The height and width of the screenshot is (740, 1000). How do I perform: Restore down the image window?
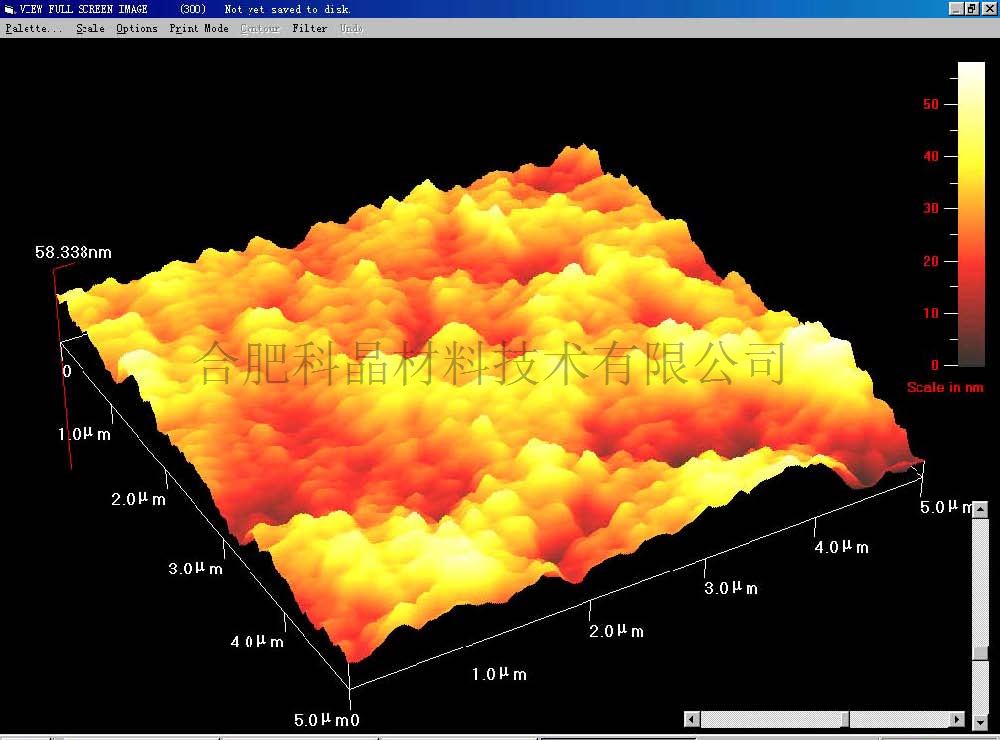tap(972, 9)
